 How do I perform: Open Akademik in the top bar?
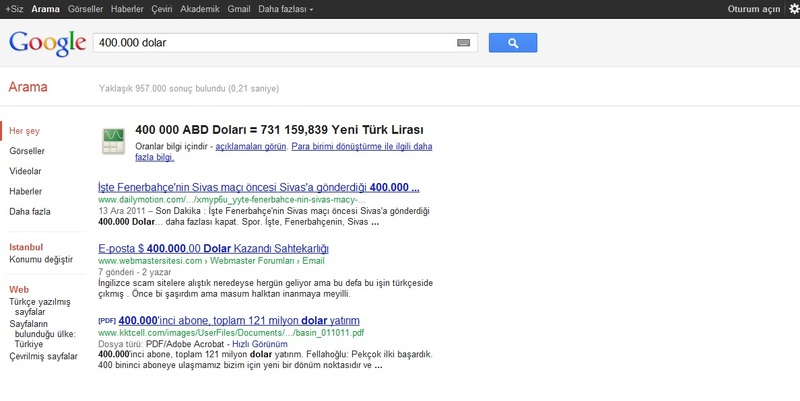tap(200, 9)
